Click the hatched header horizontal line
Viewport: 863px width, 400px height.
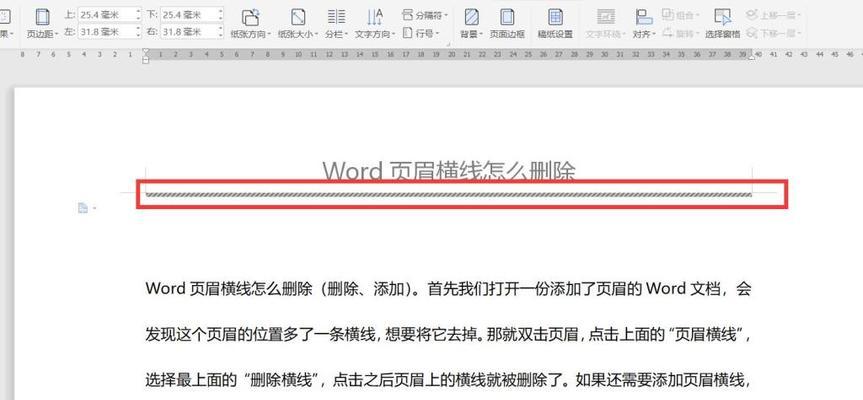click(449, 194)
